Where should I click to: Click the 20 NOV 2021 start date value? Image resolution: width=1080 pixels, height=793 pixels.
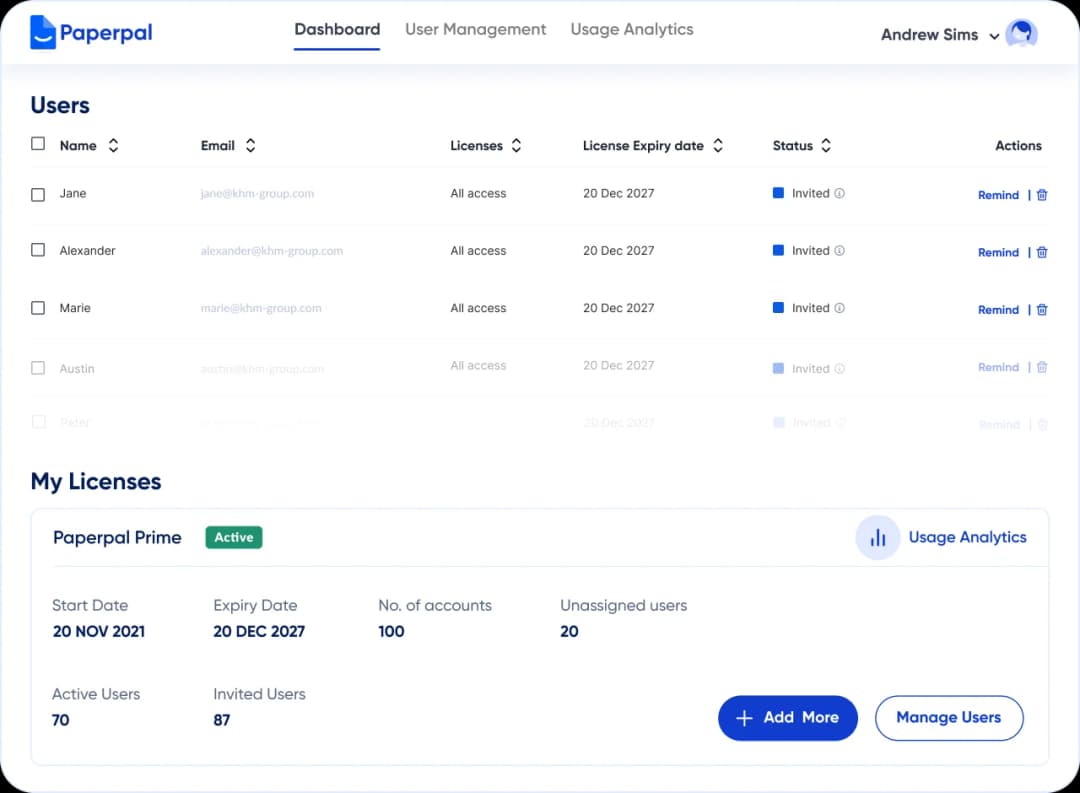coord(98,631)
